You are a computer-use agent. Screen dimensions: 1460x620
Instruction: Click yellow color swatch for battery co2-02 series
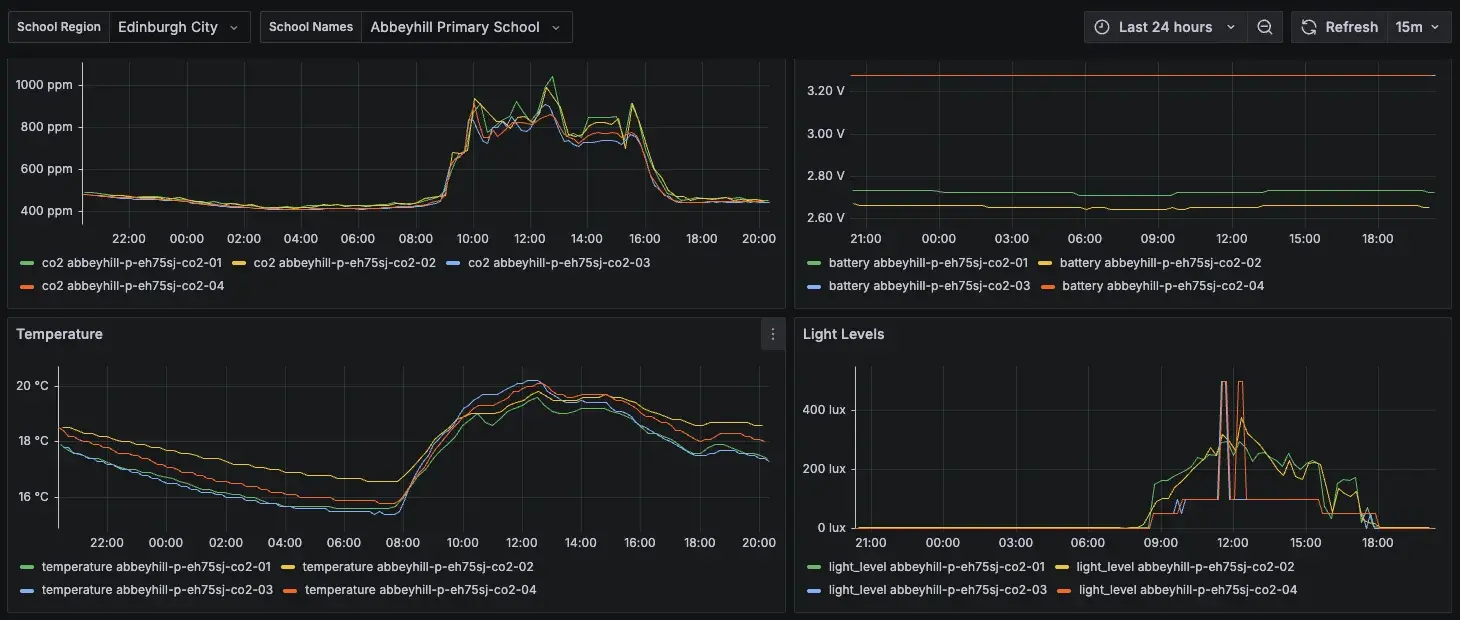tap(1045, 263)
